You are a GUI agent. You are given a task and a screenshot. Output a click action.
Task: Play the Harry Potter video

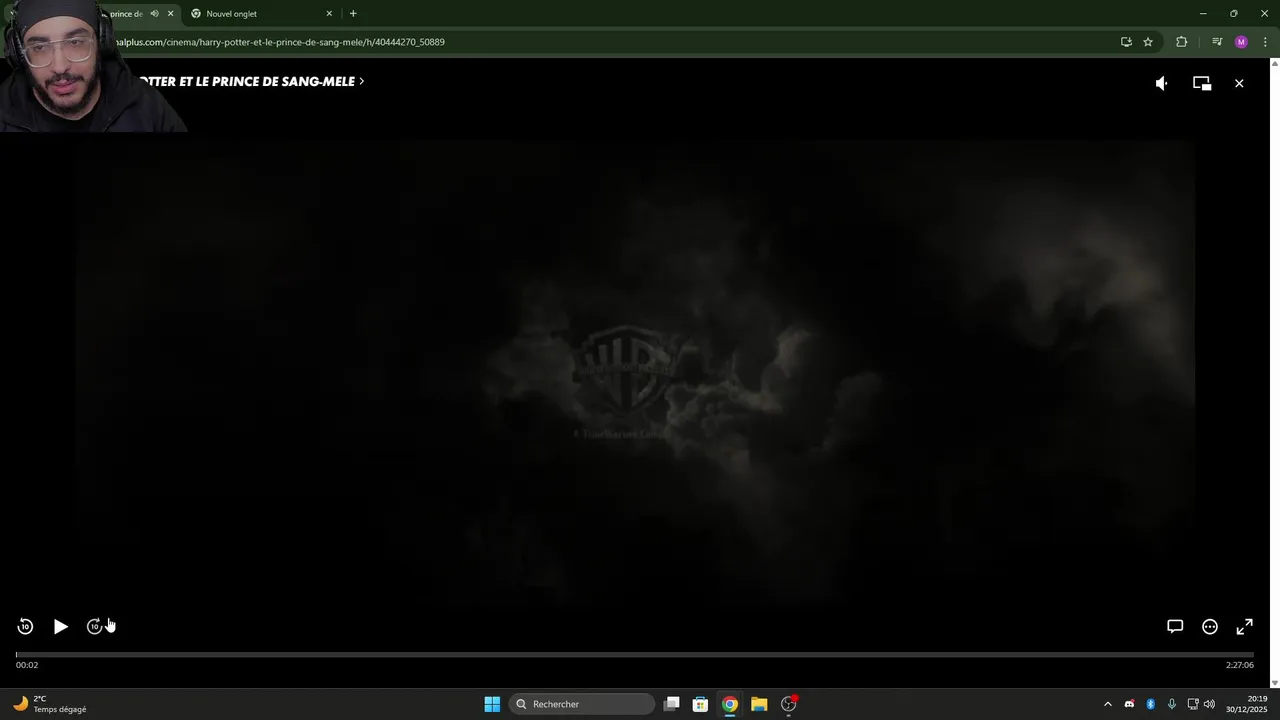tap(61, 627)
